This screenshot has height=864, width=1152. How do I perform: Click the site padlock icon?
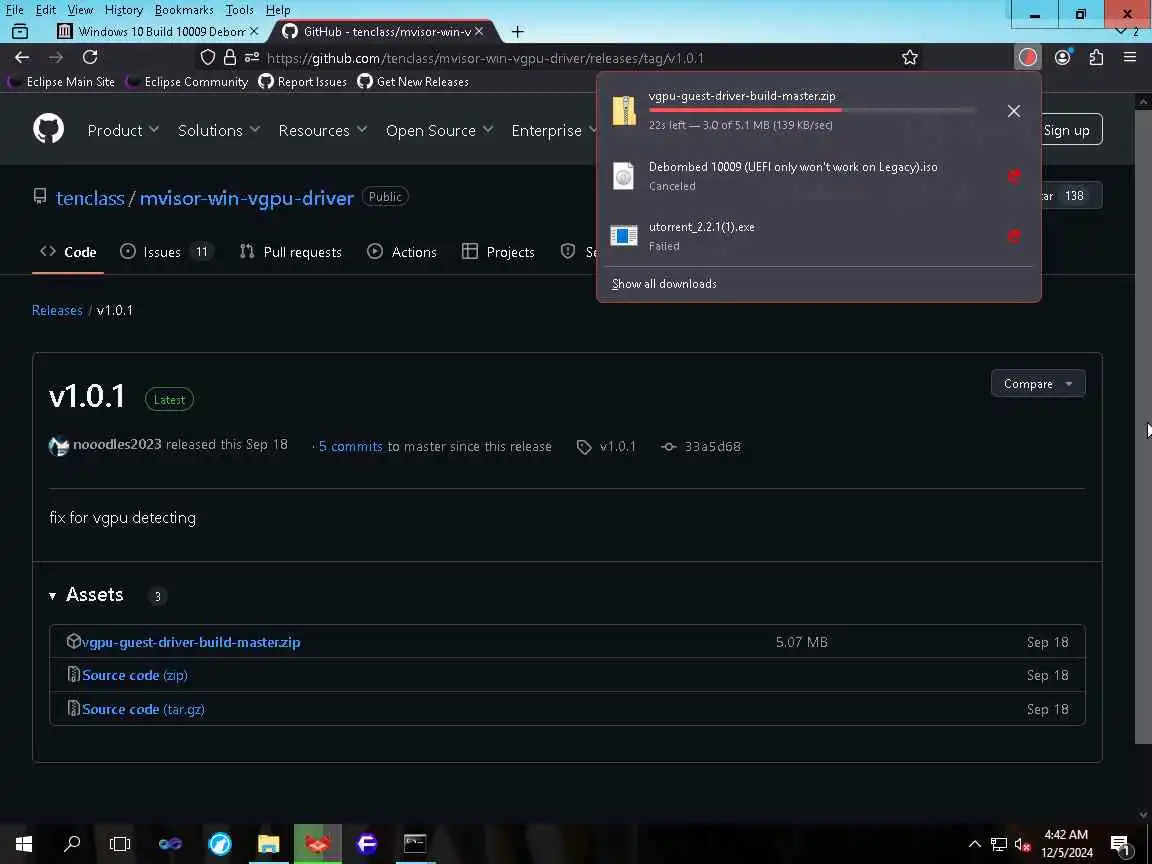point(230,57)
